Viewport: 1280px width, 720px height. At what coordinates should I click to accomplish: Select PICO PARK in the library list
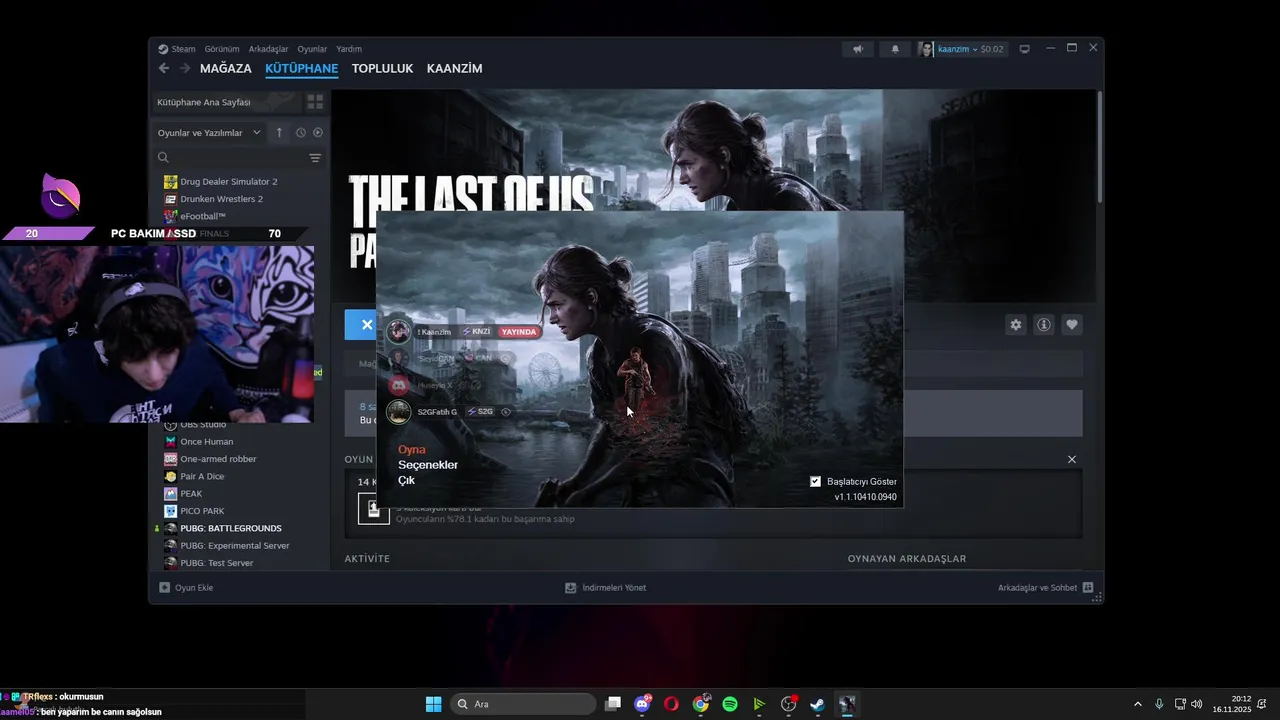[x=202, y=511]
